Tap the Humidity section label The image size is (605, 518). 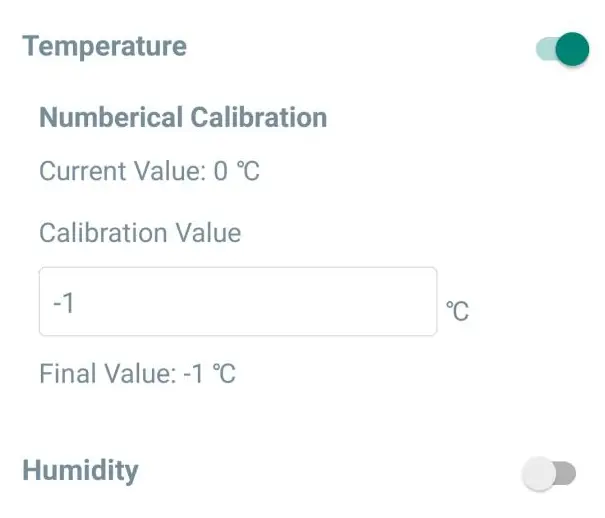[x=80, y=470]
